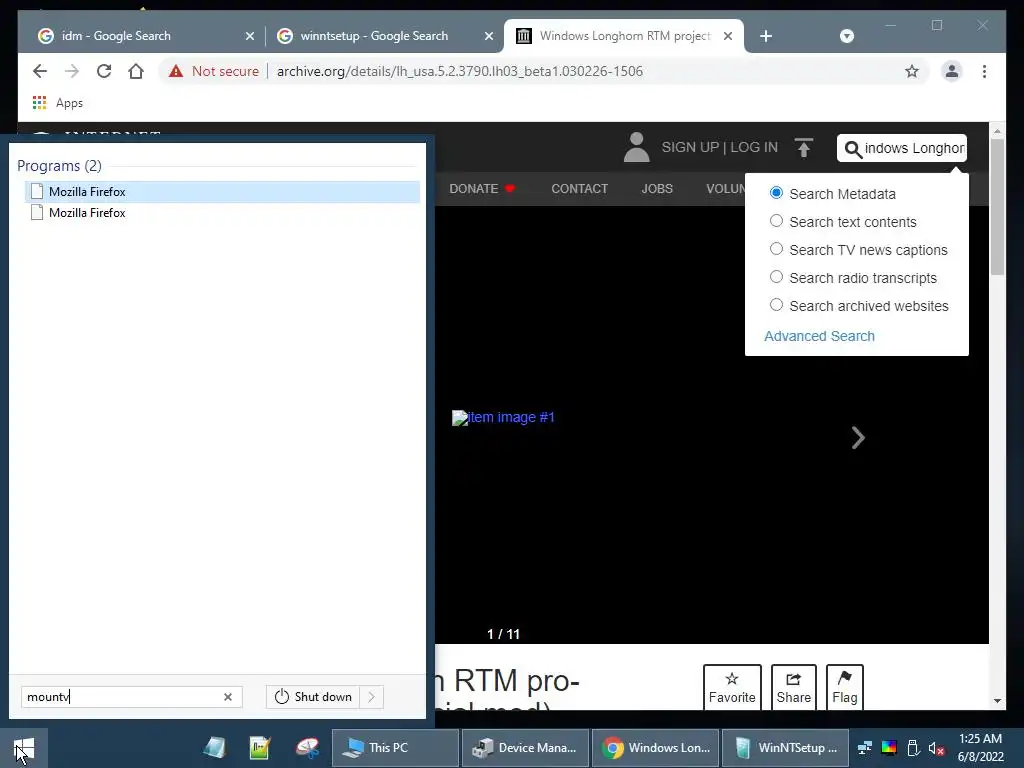
Task: Click the Windows Start button
Action: click(x=24, y=748)
